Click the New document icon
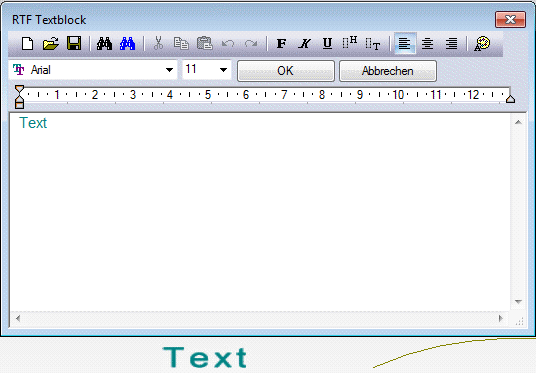537x374 pixels. pos(27,44)
